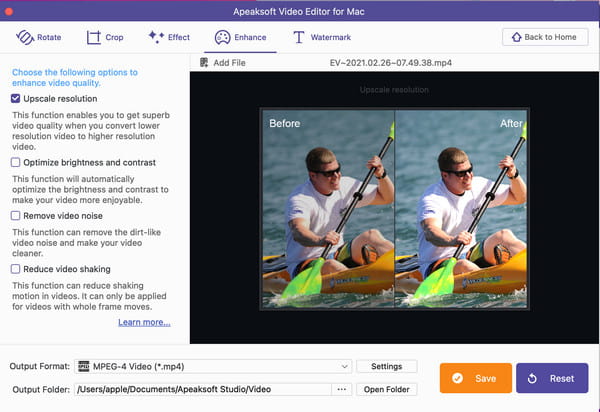The width and height of the screenshot is (600, 412).
Task: Click the Enhance palette icon
Action: tap(222, 37)
